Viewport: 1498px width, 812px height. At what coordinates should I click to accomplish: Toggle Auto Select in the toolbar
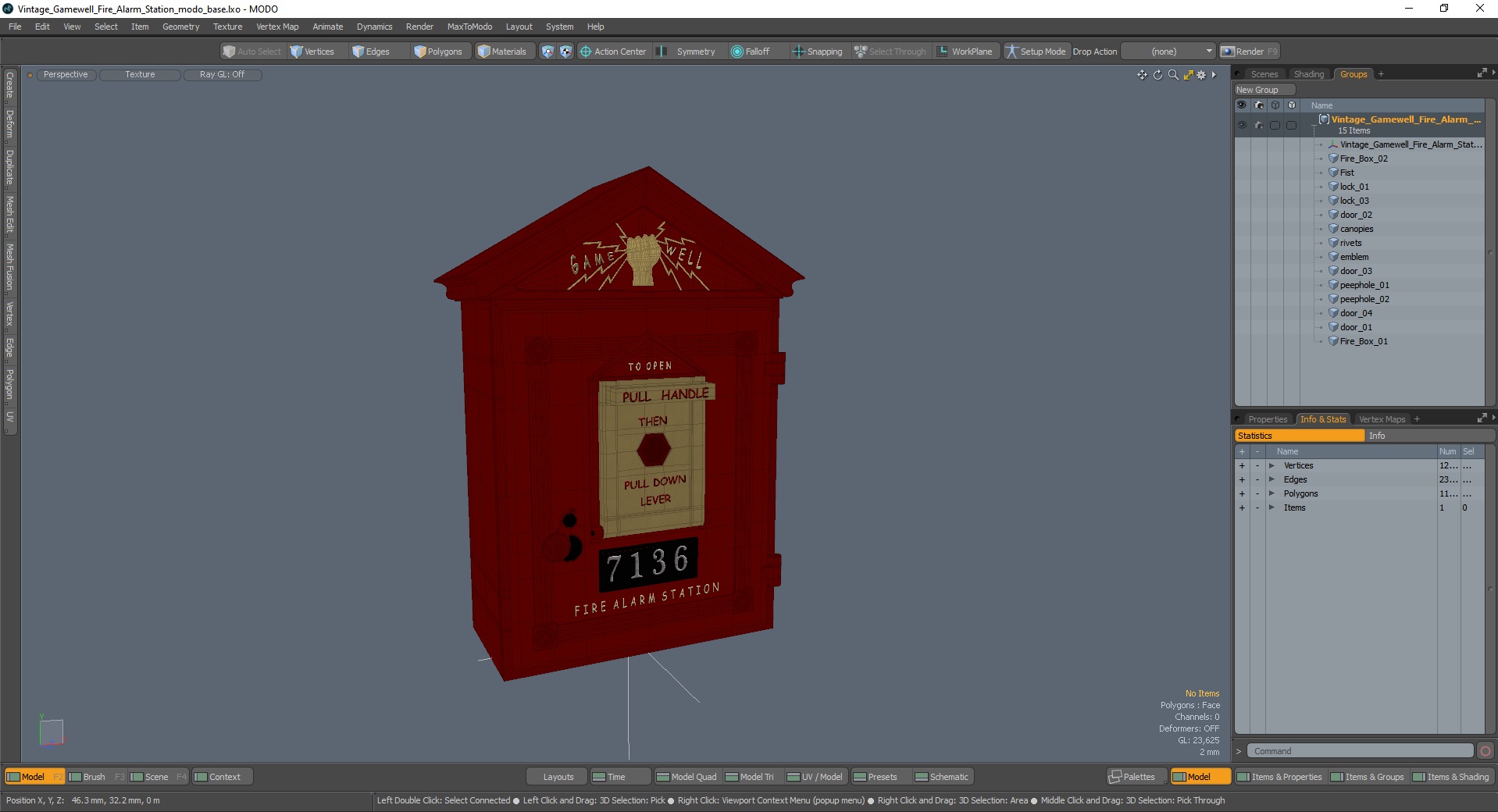click(x=252, y=52)
